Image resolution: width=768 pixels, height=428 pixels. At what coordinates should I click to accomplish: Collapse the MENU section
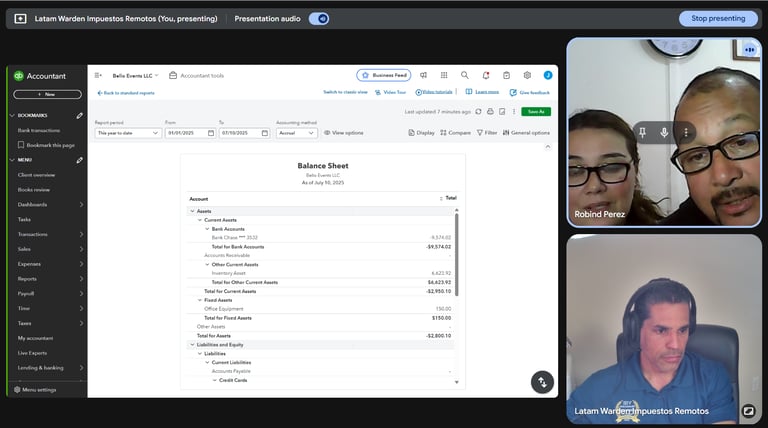pos(12,160)
